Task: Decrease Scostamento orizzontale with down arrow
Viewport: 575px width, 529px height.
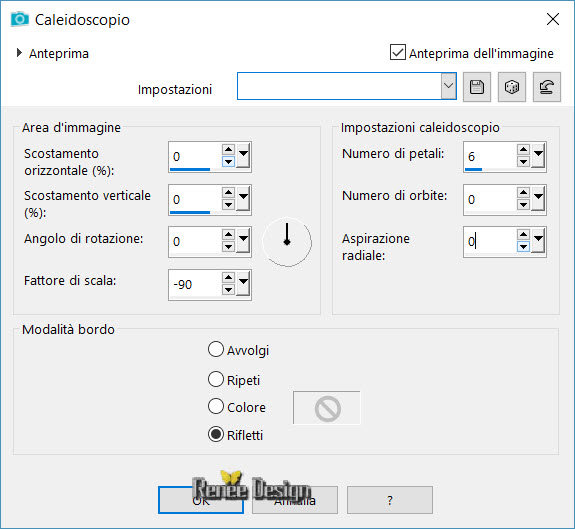Action: coord(228,161)
